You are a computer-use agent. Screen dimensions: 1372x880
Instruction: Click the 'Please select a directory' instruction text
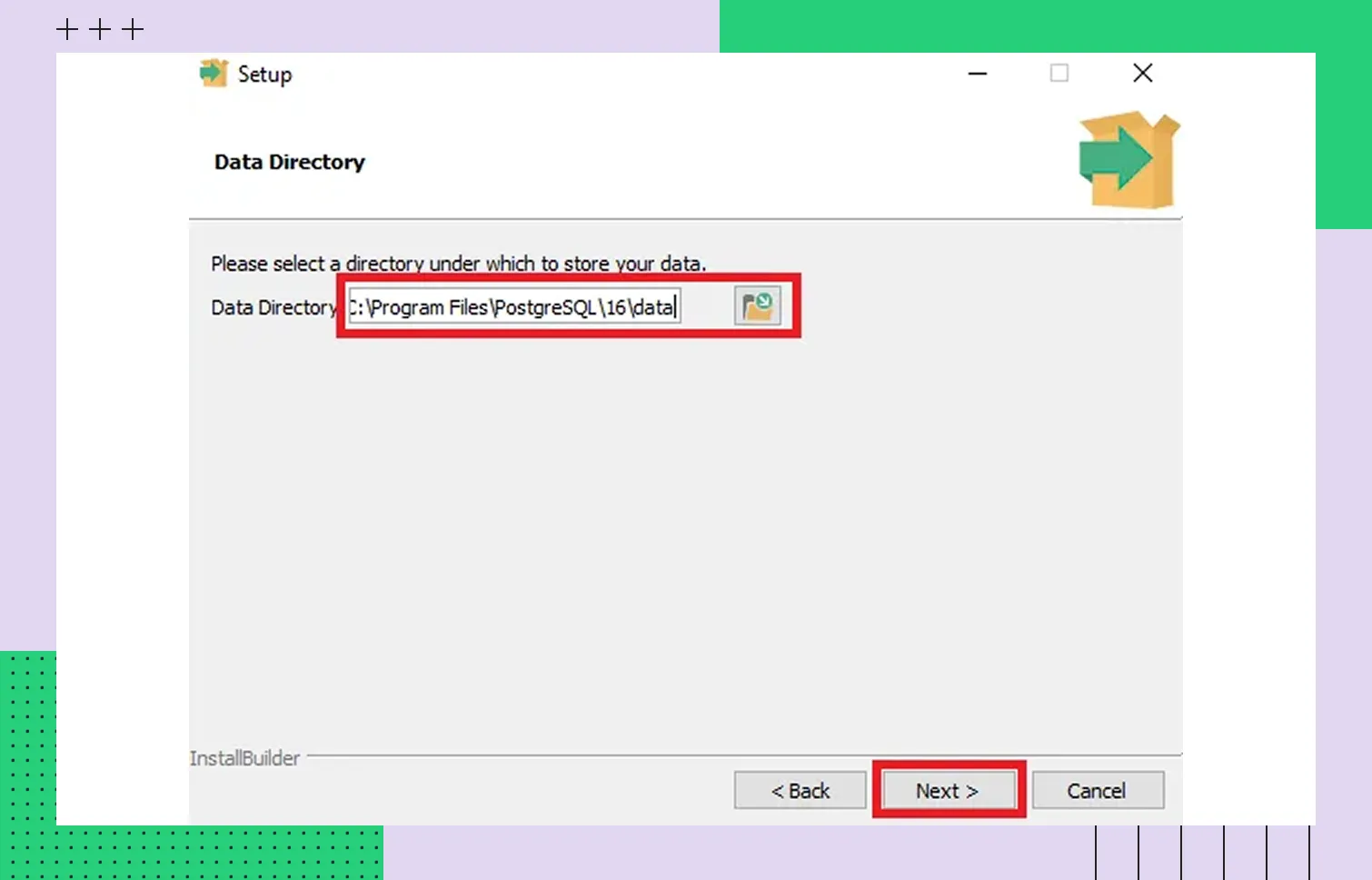(x=458, y=264)
